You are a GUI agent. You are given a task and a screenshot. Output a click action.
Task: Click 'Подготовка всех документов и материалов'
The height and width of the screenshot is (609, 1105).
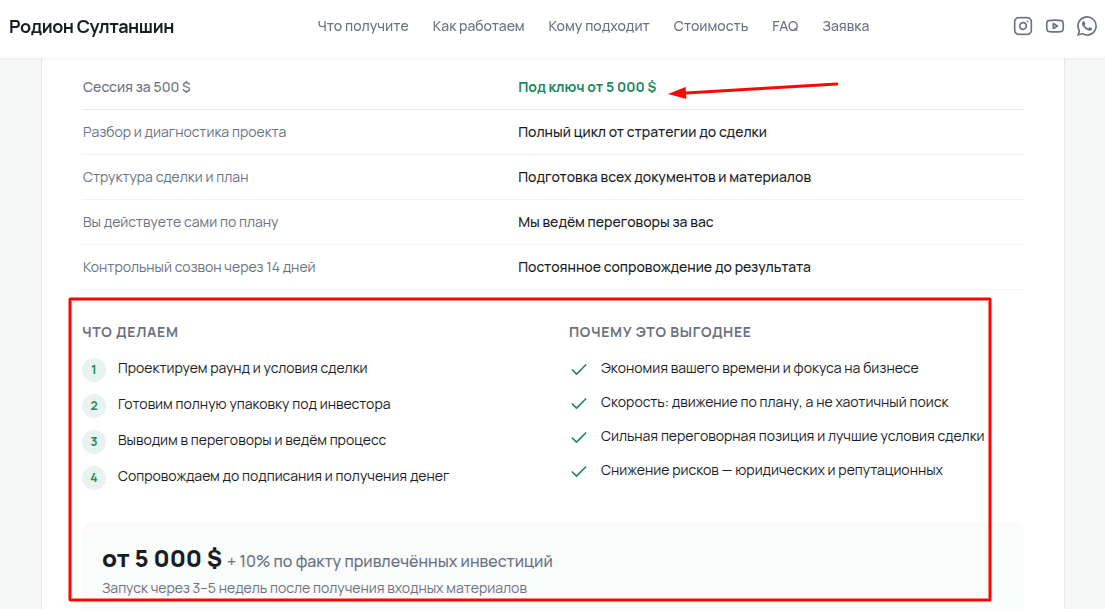coord(665,177)
